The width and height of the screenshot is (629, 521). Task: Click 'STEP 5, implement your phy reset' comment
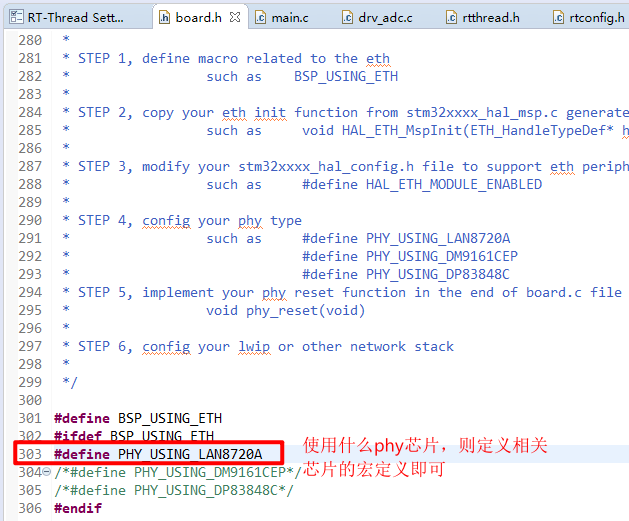click(206, 292)
